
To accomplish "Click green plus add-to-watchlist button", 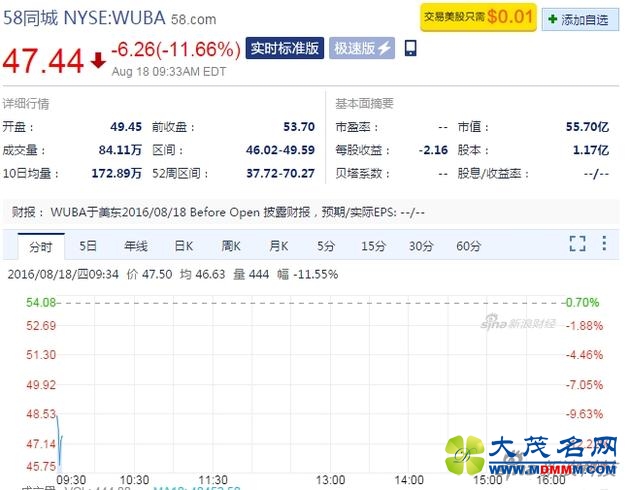I will (x=580, y=19).
